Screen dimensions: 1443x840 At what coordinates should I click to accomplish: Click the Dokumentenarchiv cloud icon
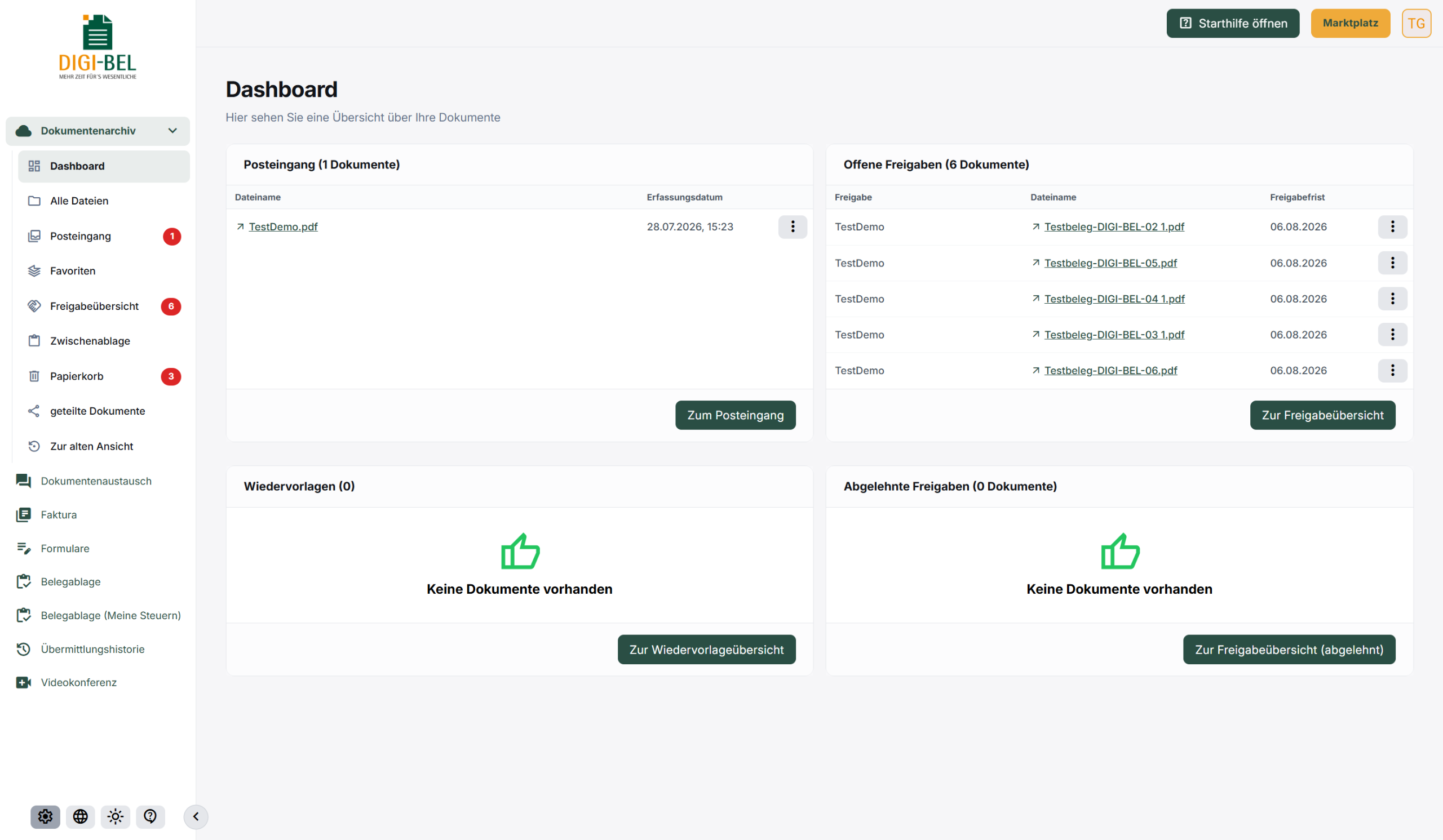(x=24, y=131)
